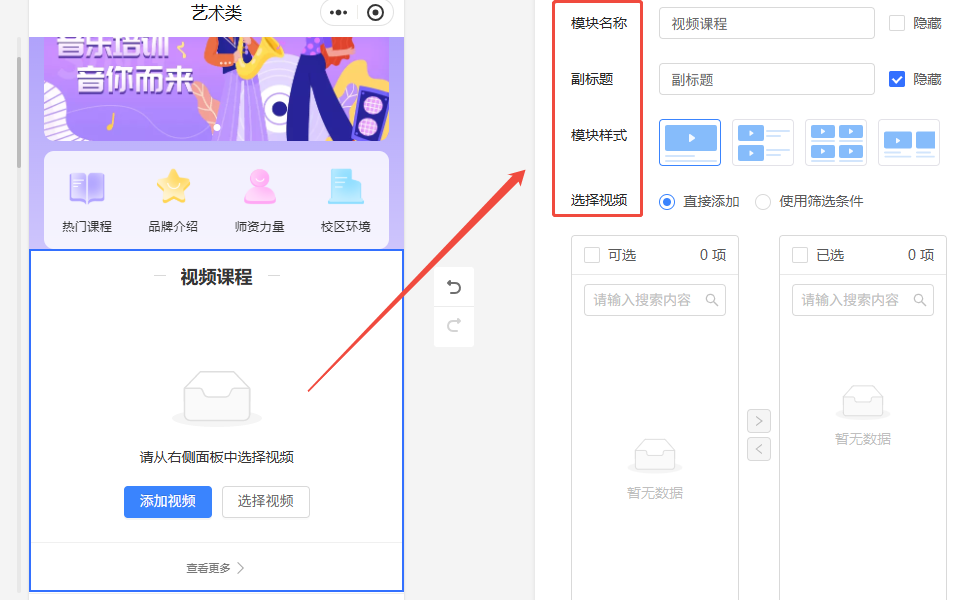This screenshot has width=966, height=600.
Task: Click the redo arrow icon
Action: pyautogui.click(x=454, y=325)
